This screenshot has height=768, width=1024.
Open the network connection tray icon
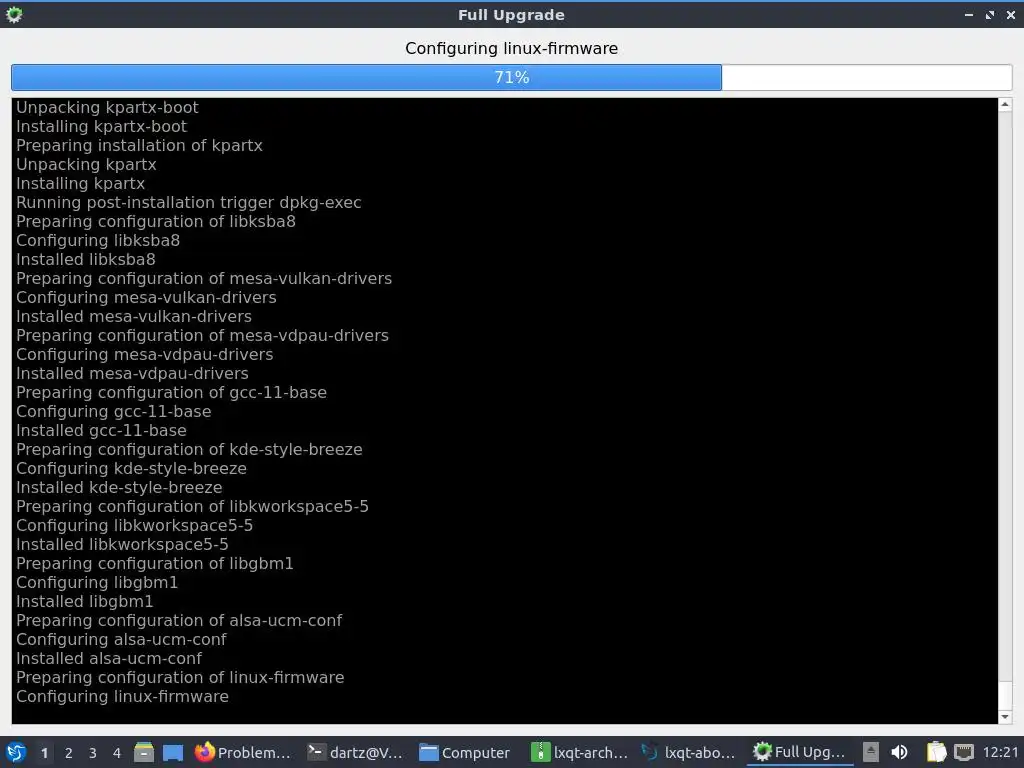[x=964, y=752]
